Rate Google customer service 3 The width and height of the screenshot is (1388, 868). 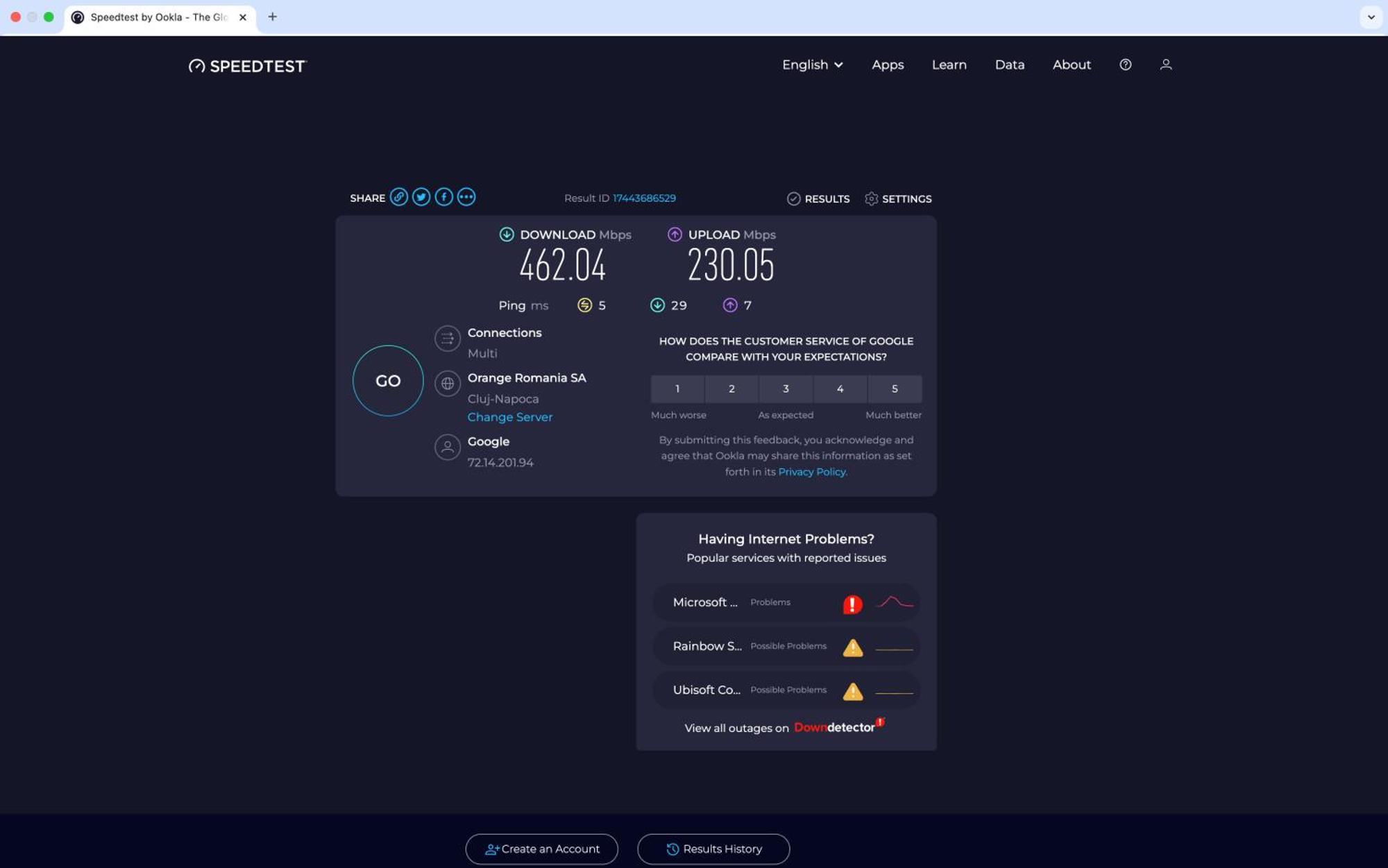(x=786, y=389)
